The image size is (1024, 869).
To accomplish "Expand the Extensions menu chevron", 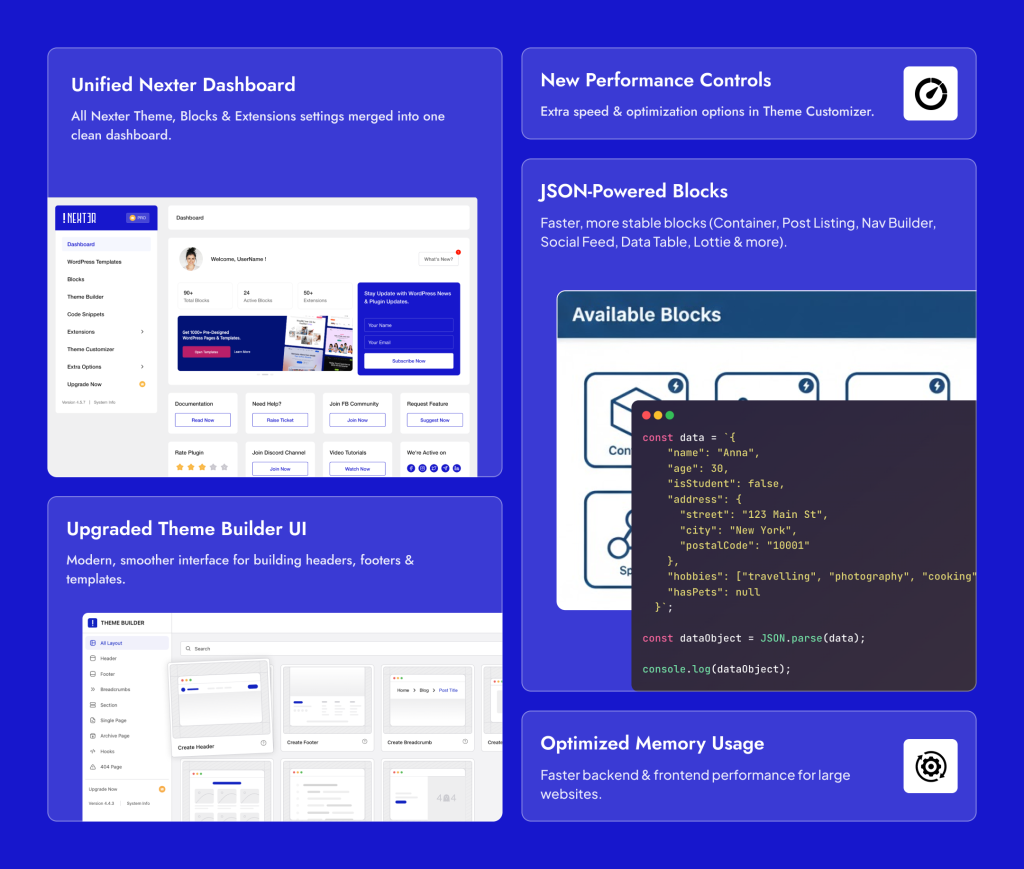I will pyautogui.click(x=142, y=332).
